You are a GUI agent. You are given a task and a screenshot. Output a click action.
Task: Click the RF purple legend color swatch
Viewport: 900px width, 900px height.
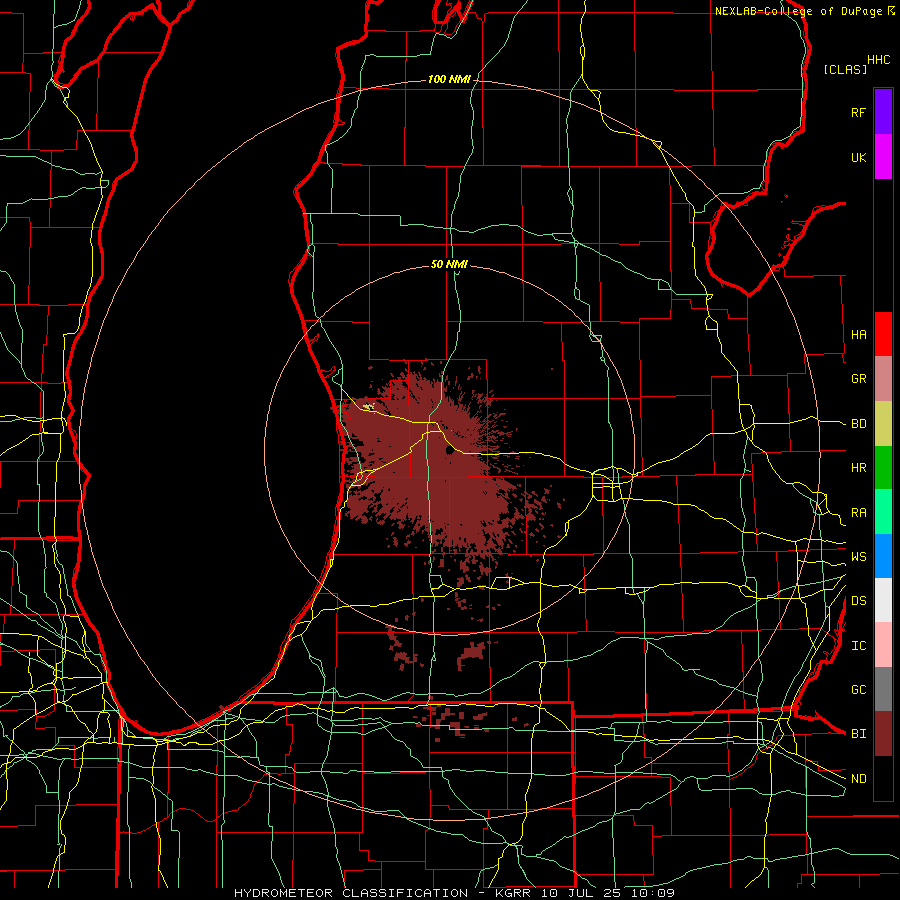click(x=883, y=112)
